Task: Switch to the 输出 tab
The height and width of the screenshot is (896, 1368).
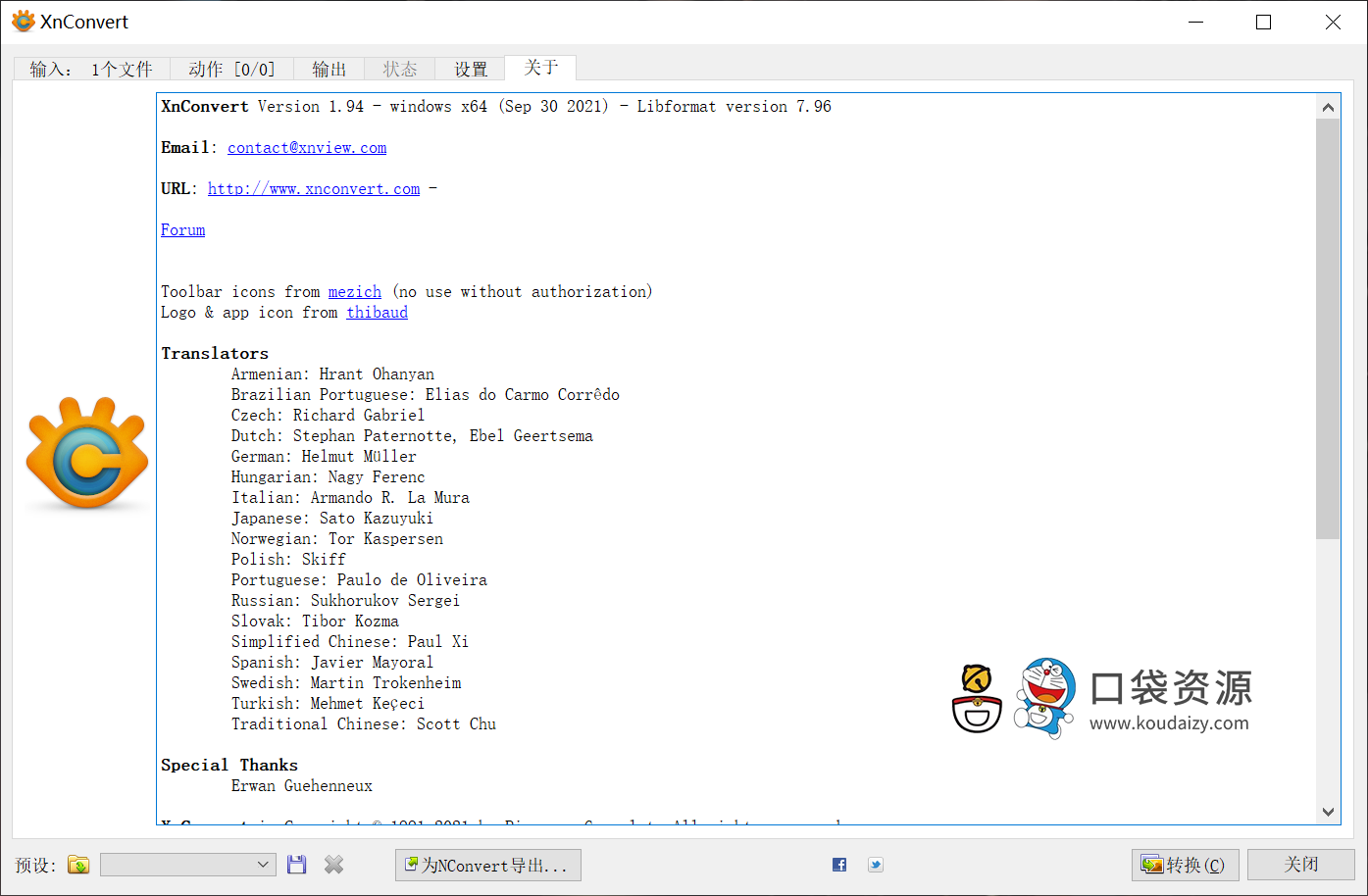Action: [x=329, y=69]
